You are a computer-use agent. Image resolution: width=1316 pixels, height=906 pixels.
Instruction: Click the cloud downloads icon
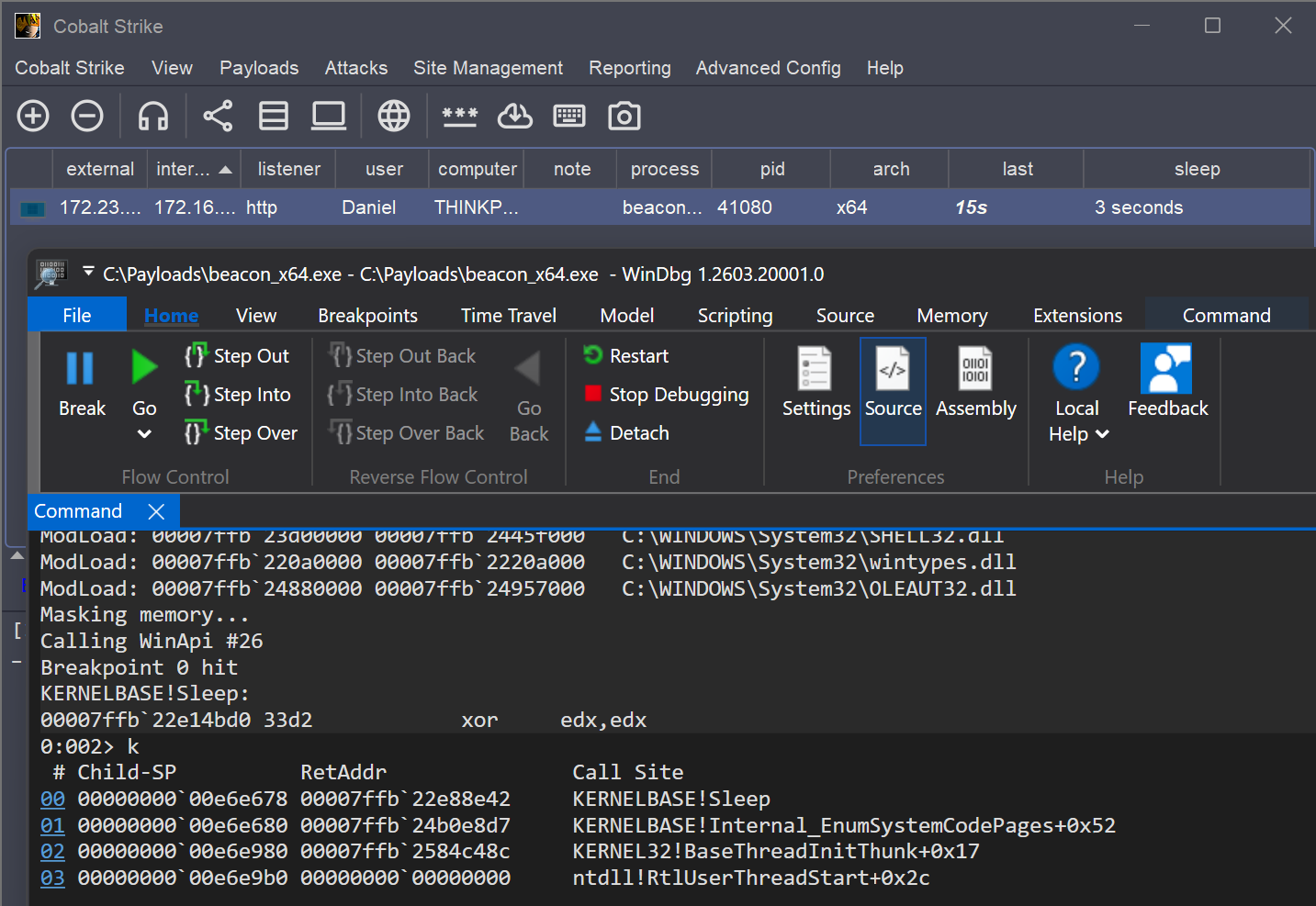514,117
